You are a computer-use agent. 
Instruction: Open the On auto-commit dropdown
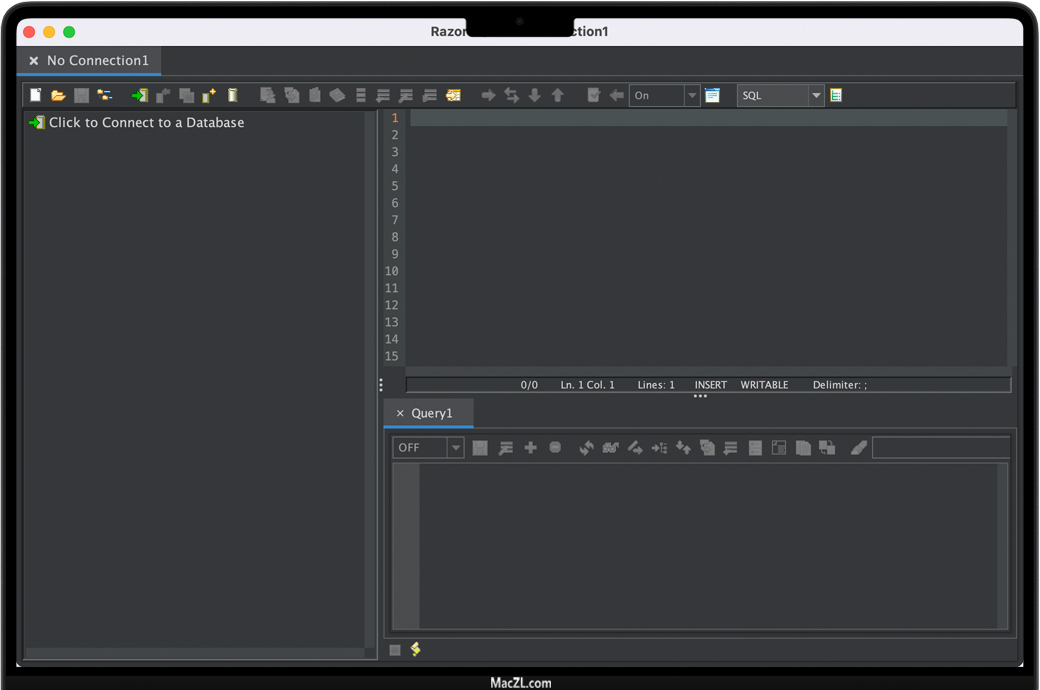691,95
